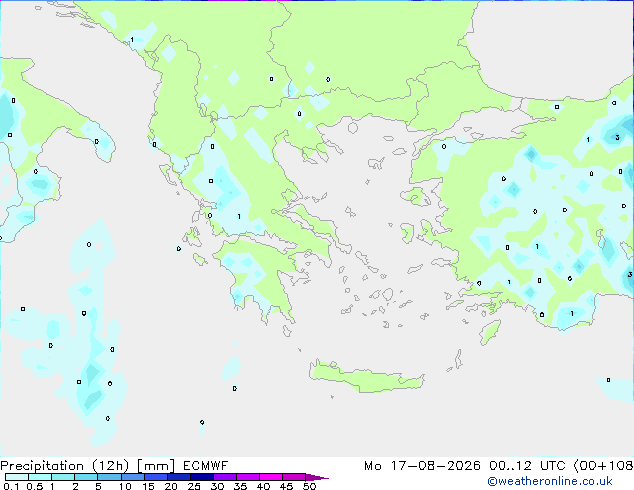Click the 1 to 2 mm legend swatch

click(63, 477)
